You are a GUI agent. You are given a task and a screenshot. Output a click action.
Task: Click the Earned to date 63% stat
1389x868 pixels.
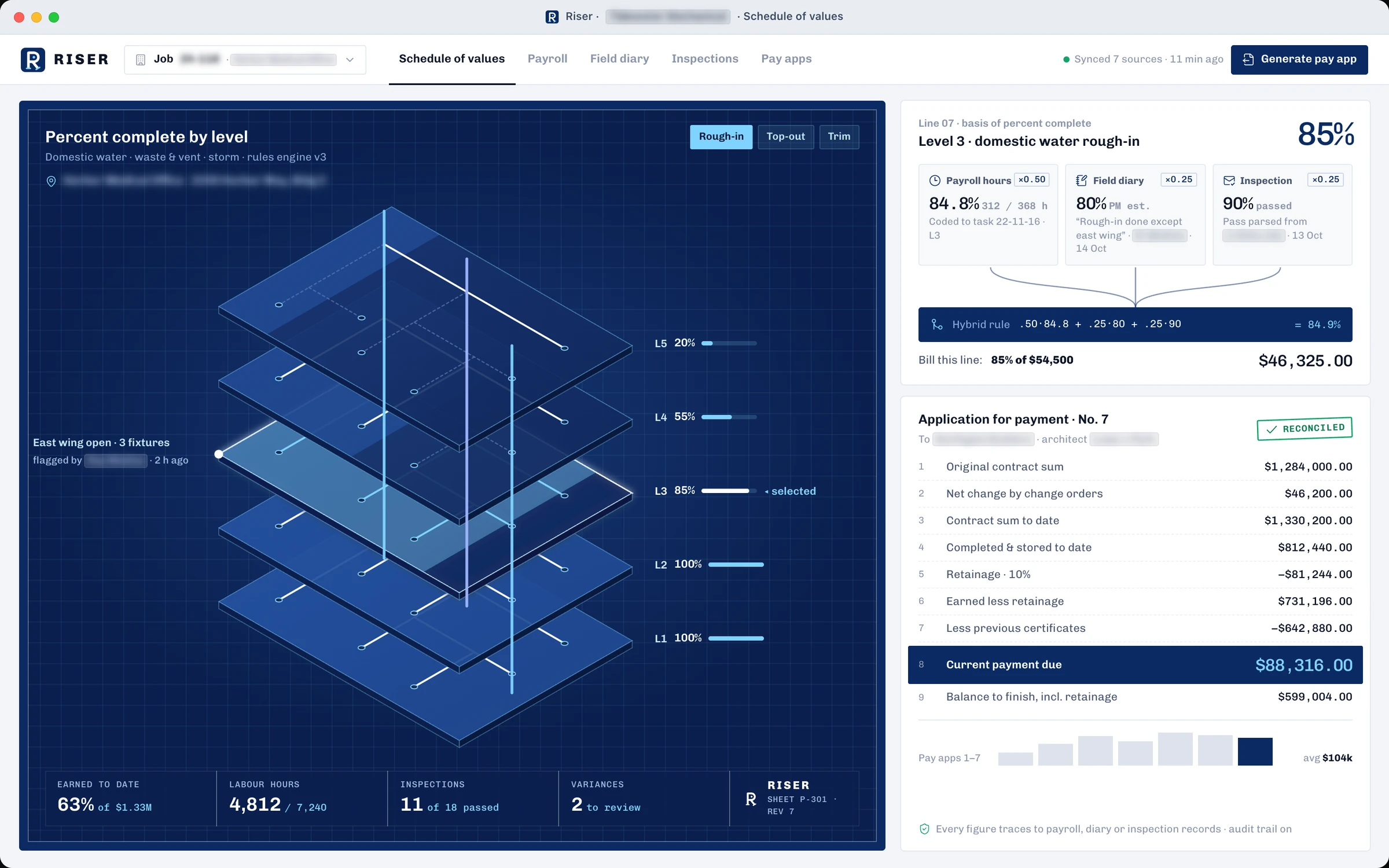pos(131,799)
